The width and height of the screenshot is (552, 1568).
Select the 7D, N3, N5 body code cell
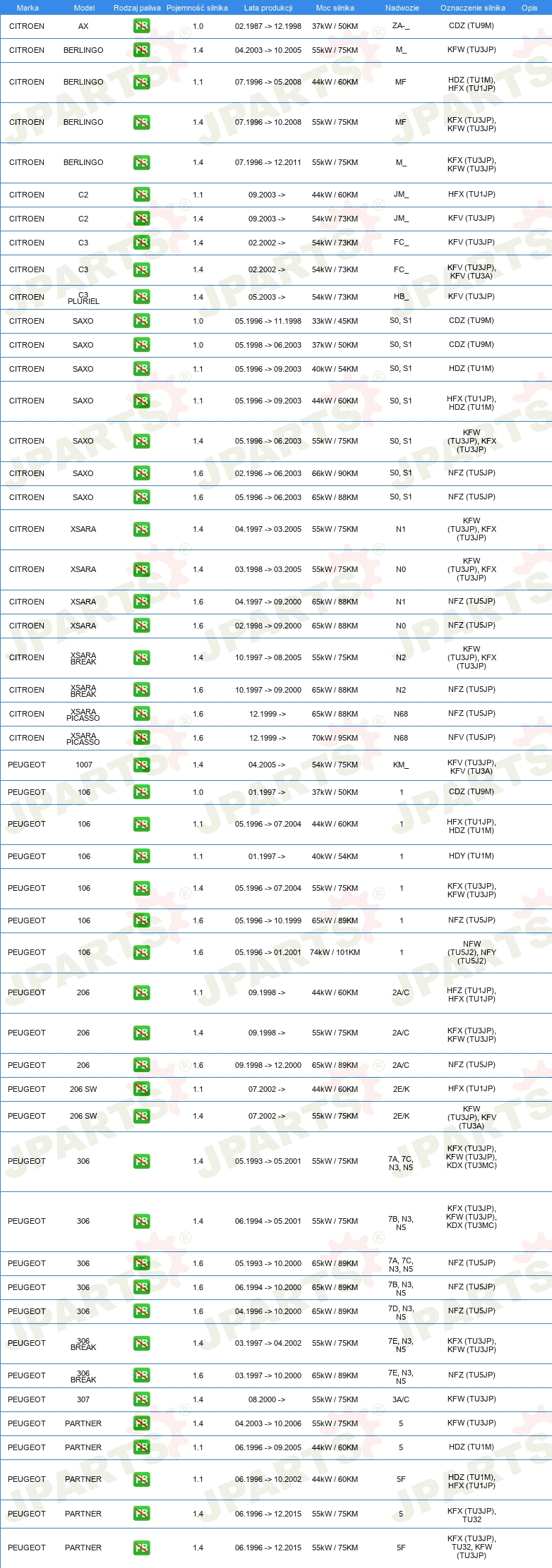click(401, 1313)
